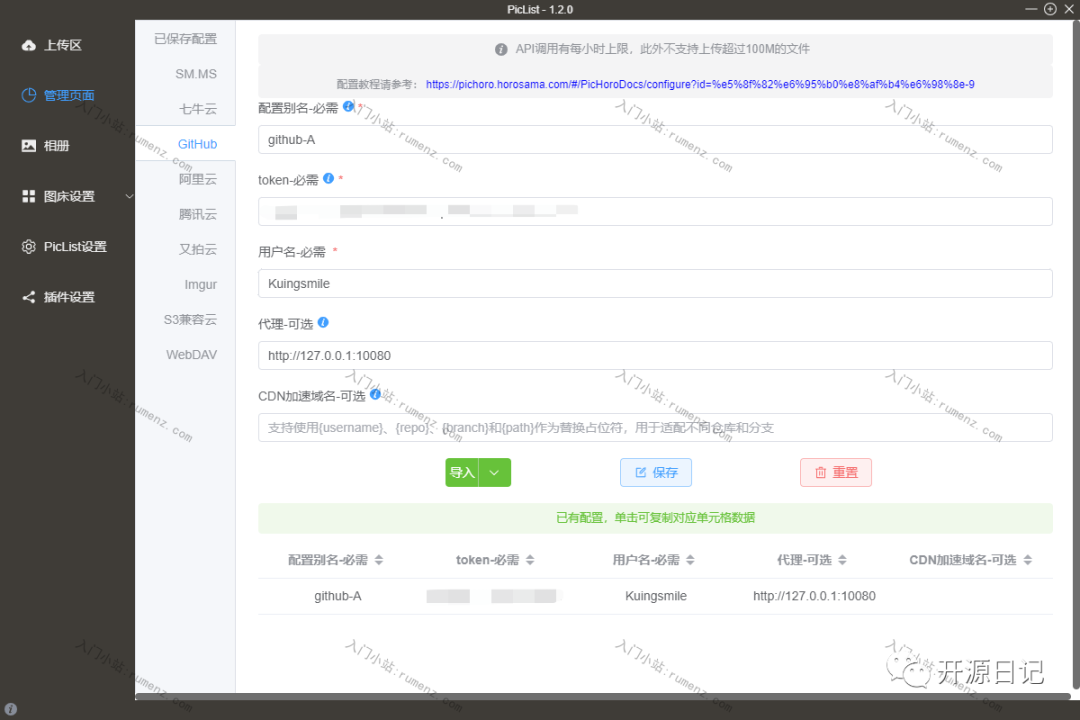
Task: Sort table by CDN加速域名-可选 column arrows
Action: click(1028, 560)
